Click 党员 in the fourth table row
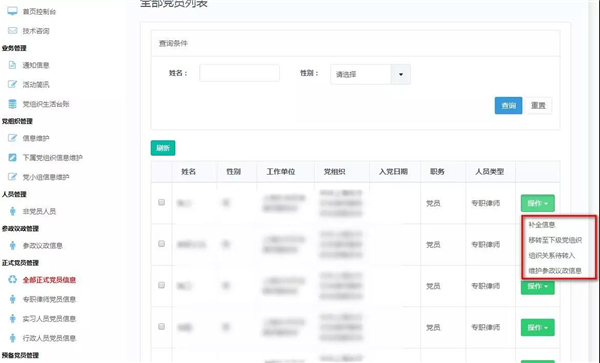Screen dimensions: 600x363 tap(433, 327)
